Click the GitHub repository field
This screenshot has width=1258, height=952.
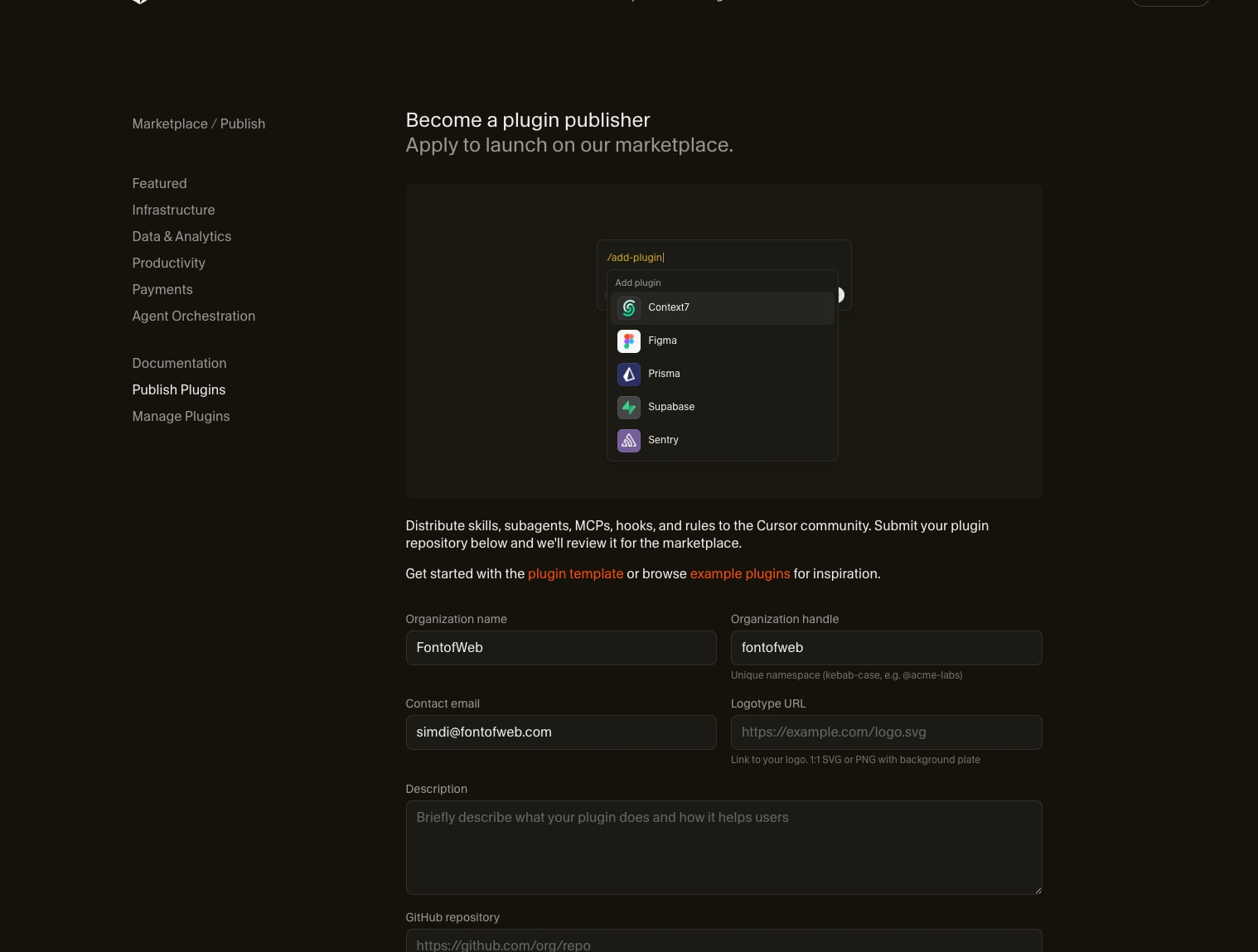click(x=723, y=941)
